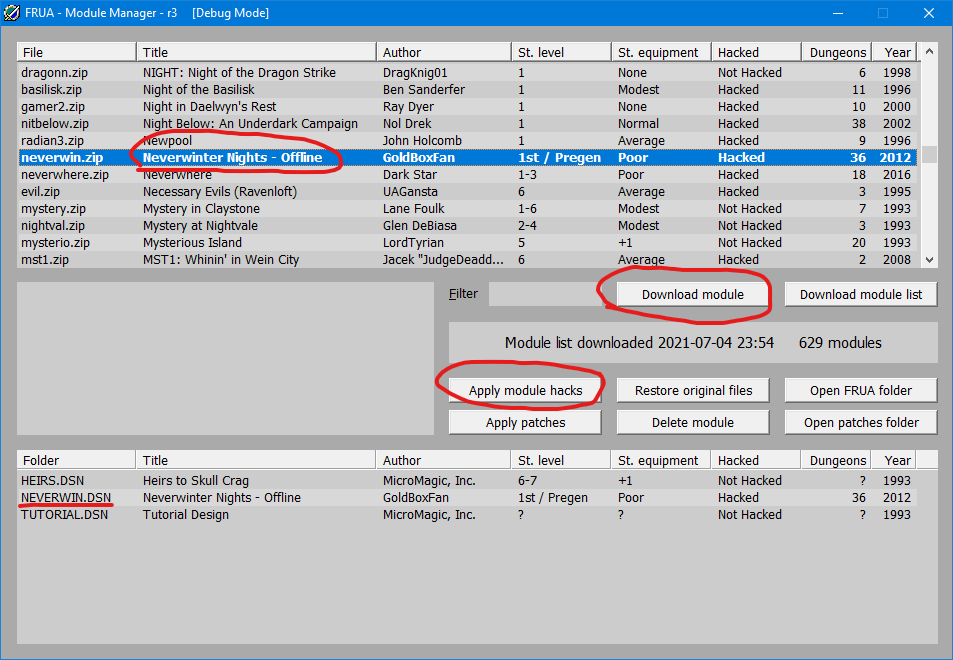This screenshot has height=660, width=953.
Task: Click the Download module list button
Action: (861, 294)
